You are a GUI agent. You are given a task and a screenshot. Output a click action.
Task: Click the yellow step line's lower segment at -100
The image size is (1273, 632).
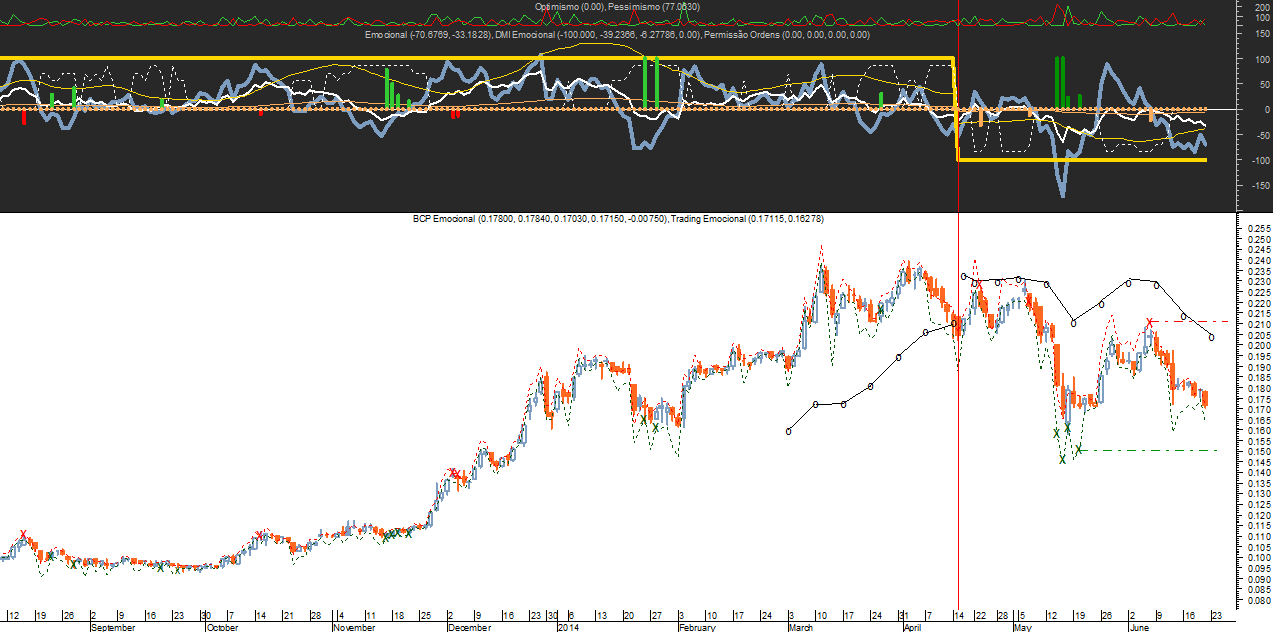coord(1080,160)
